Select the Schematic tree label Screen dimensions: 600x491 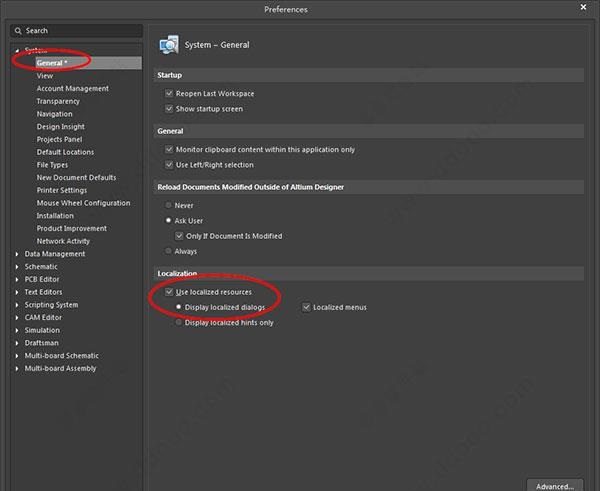[41, 266]
